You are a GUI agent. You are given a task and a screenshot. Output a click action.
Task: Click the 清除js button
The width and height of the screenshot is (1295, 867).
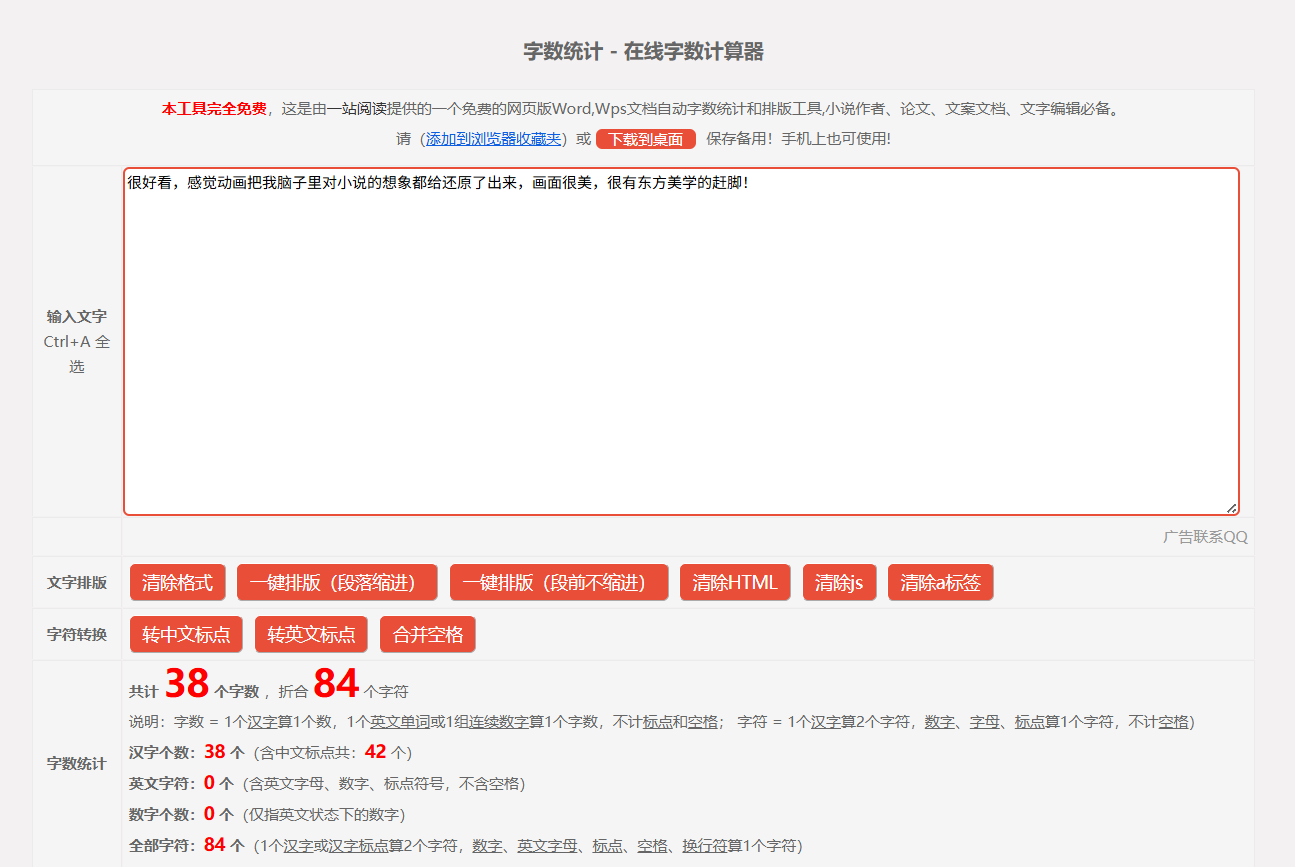(x=839, y=582)
